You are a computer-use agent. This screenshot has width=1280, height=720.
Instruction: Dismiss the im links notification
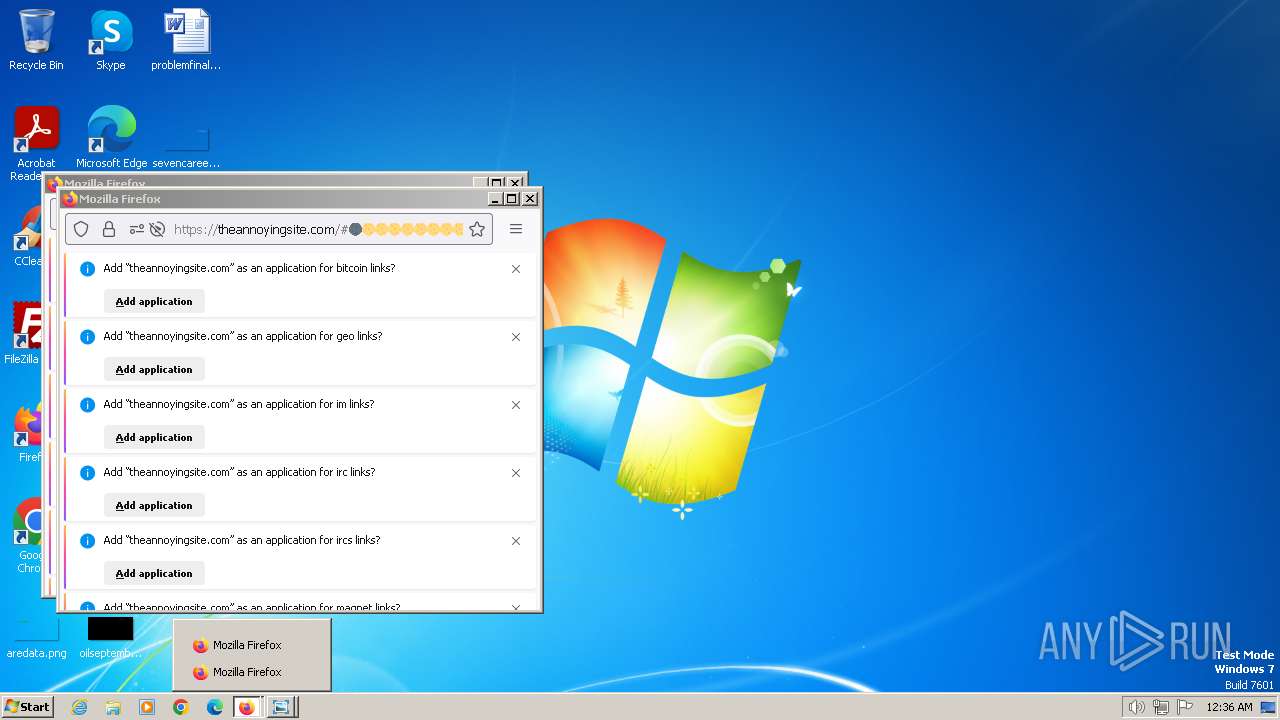tap(516, 405)
